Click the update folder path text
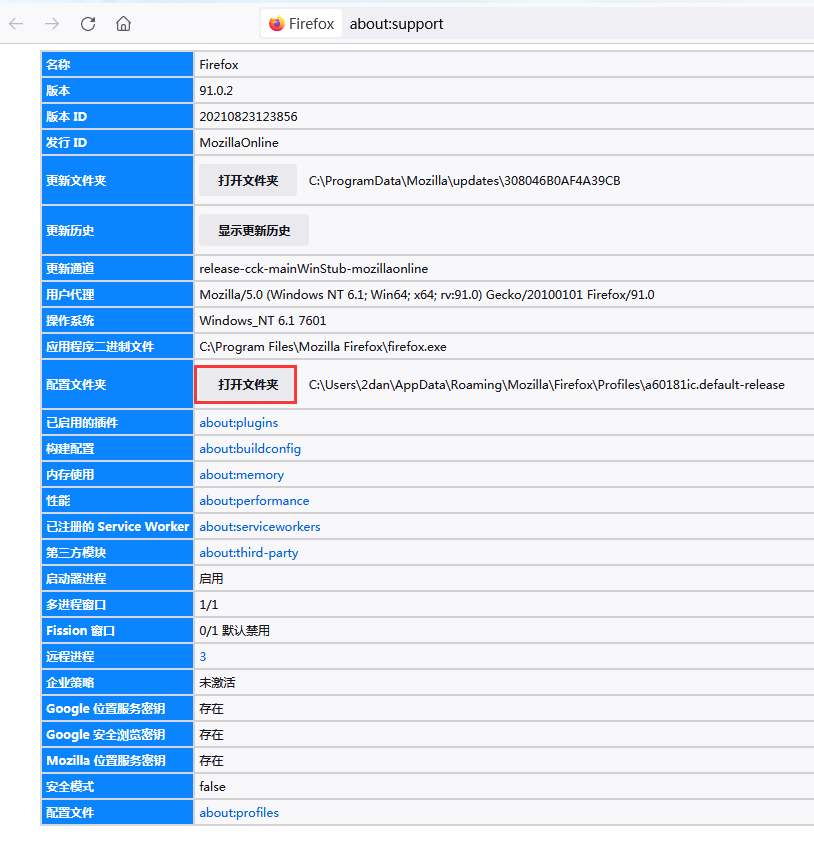 (464, 180)
